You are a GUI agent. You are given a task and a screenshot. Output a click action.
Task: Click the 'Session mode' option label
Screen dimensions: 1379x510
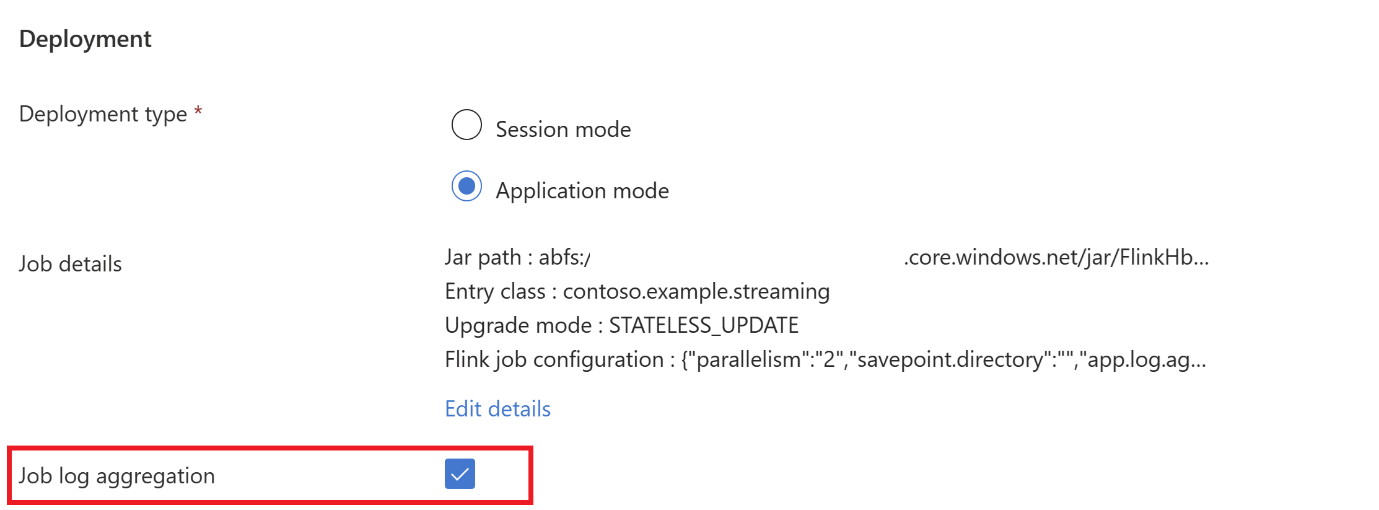[x=563, y=130]
